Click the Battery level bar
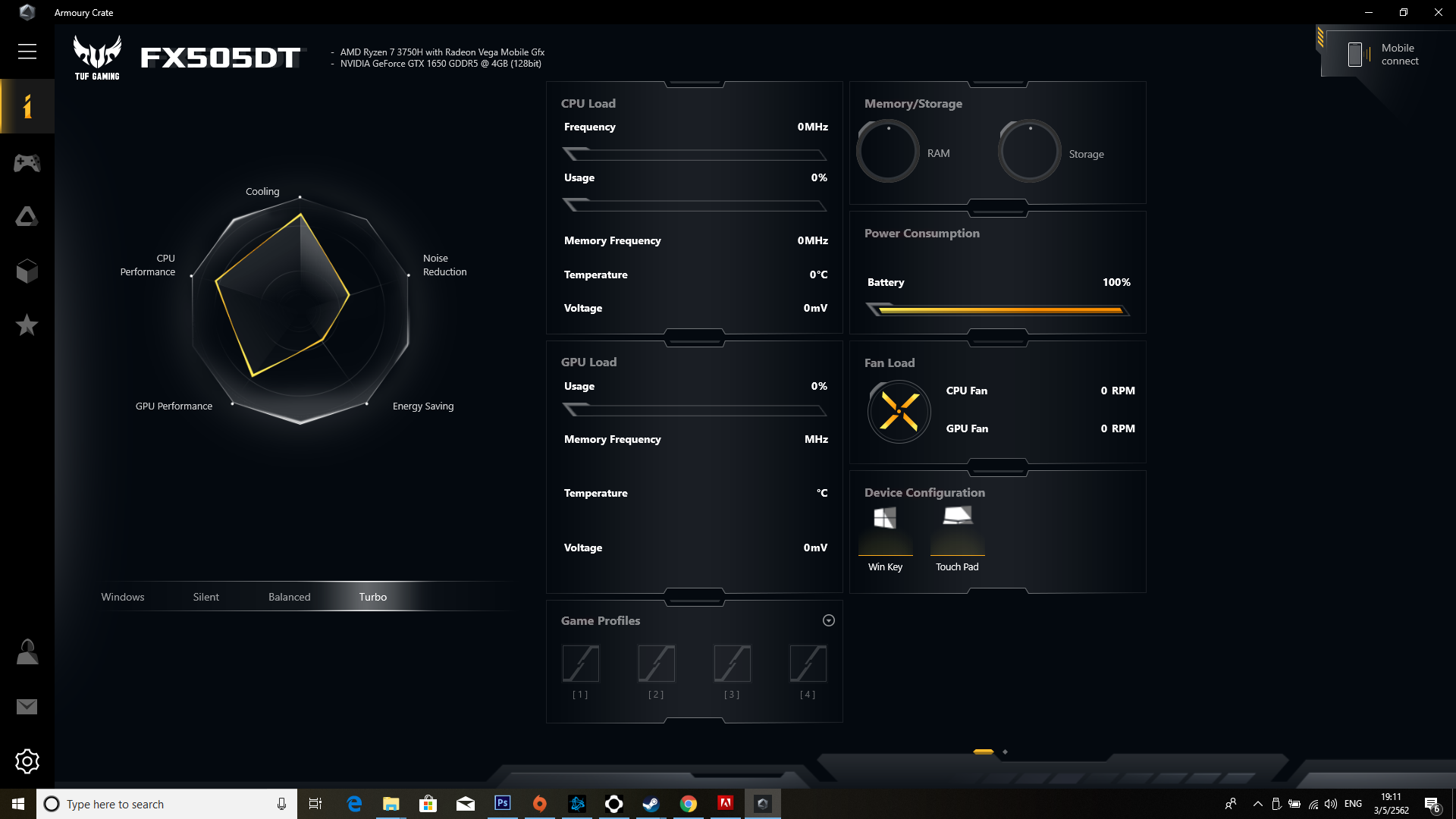Image resolution: width=1456 pixels, height=819 pixels. [998, 309]
